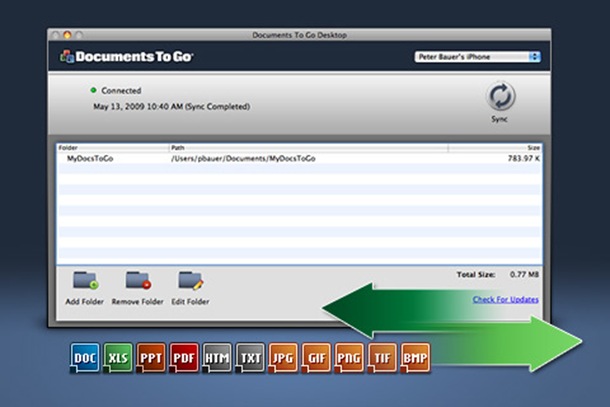This screenshot has height=407, width=610.
Task: Sort by the Size column header
Action: 495,147
